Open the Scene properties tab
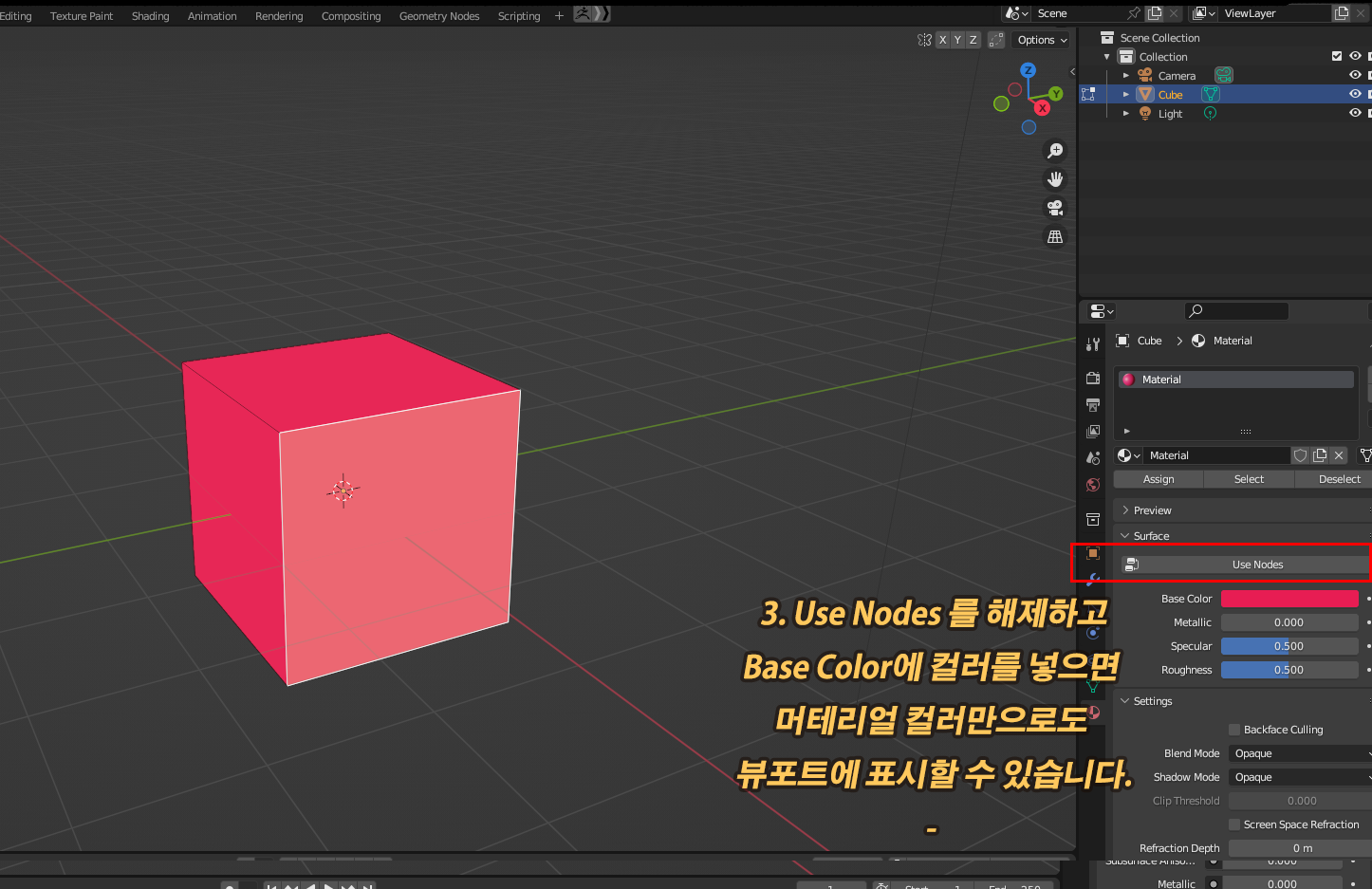The width and height of the screenshot is (1372, 889). click(1093, 457)
